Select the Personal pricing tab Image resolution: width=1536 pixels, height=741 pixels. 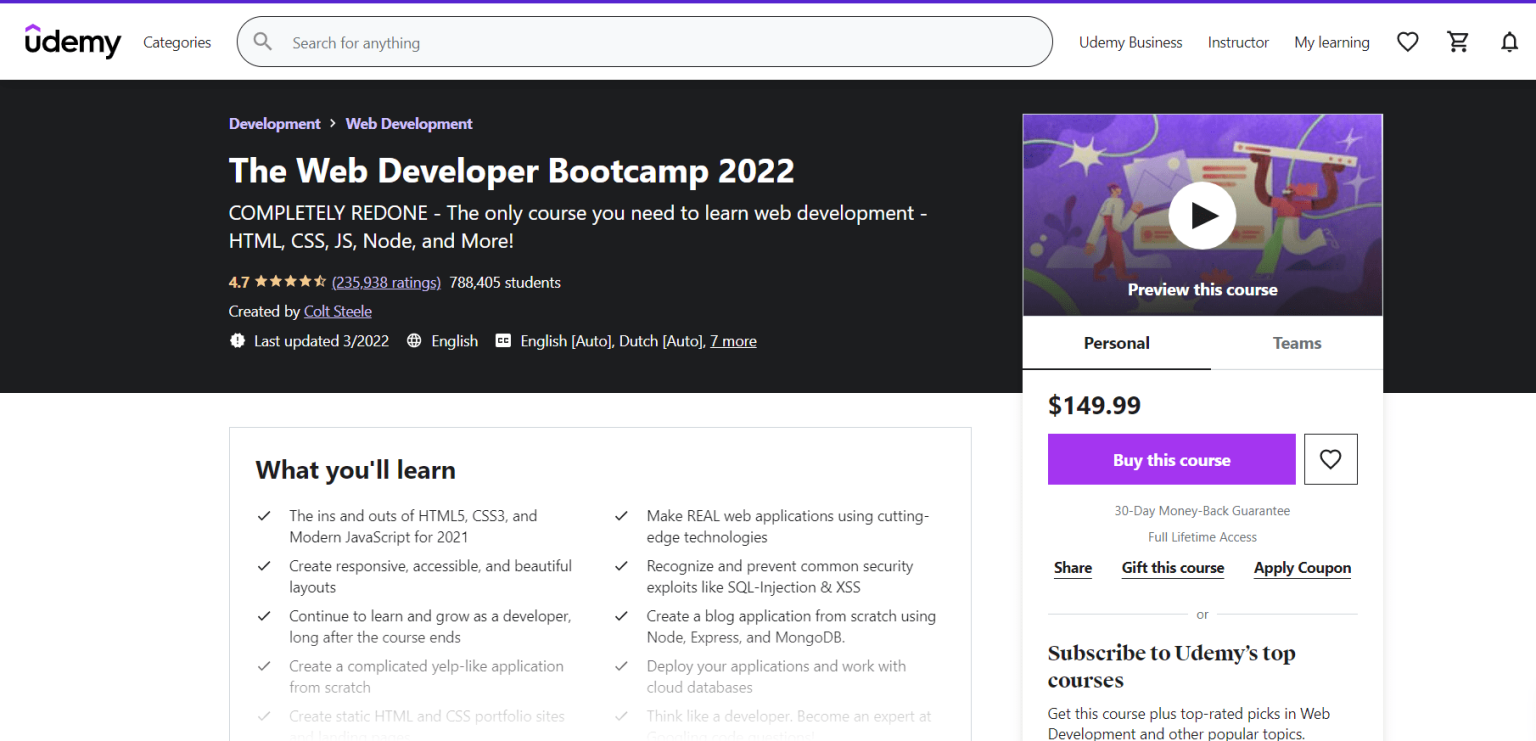click(1116, 342)
